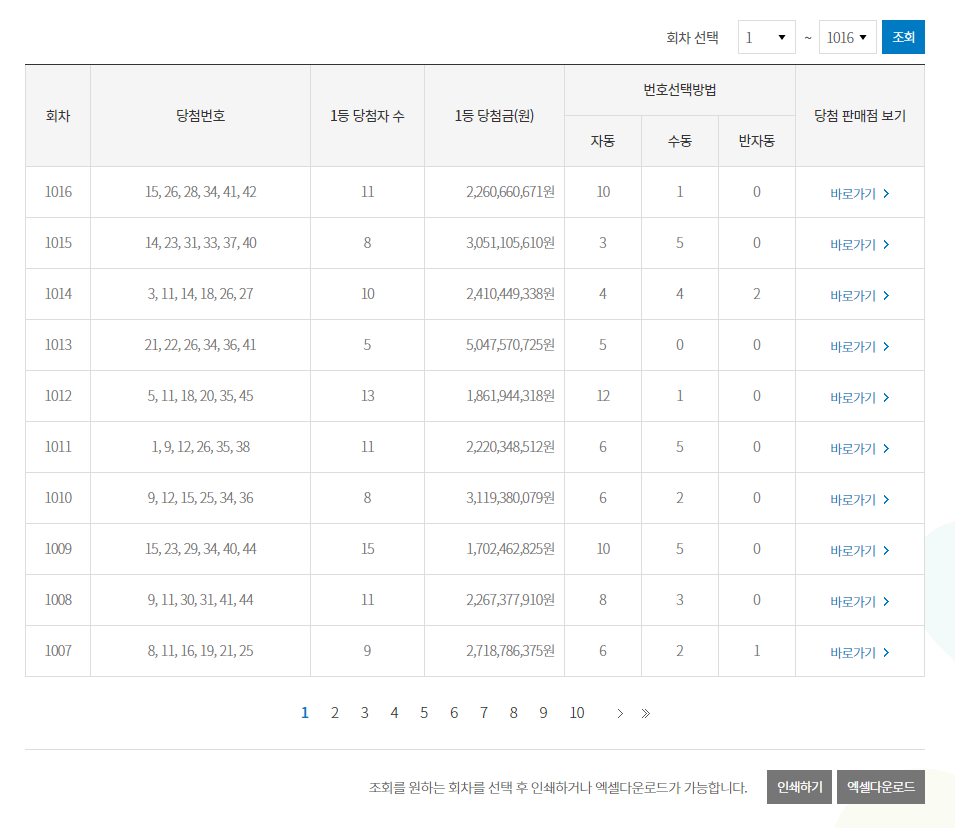
Task: Open the start round dropdown showing 1
Action: click(766, 37)
